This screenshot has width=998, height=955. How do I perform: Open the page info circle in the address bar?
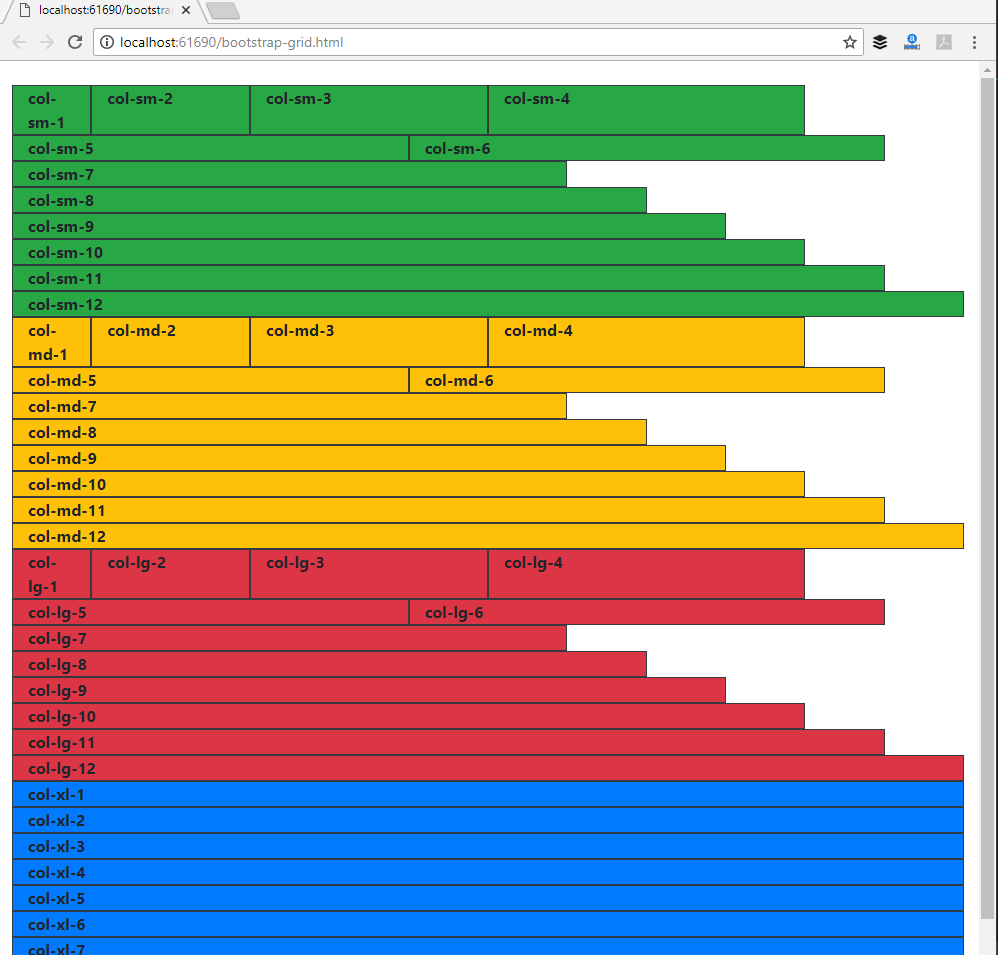106,43
